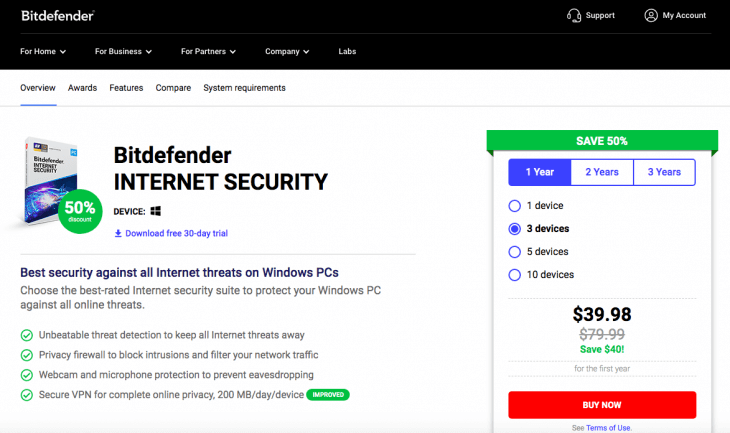Expand the For Business menu
730x433 pixels.
point(123,51)
